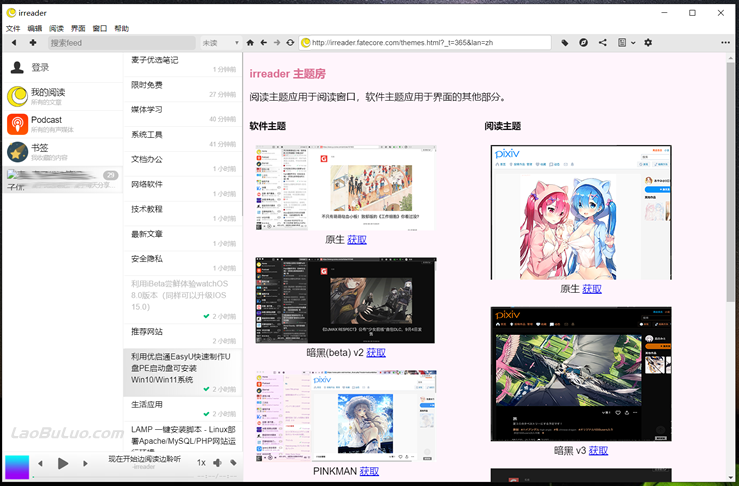Get the PINKMAN theme

[x=369, y=471]
